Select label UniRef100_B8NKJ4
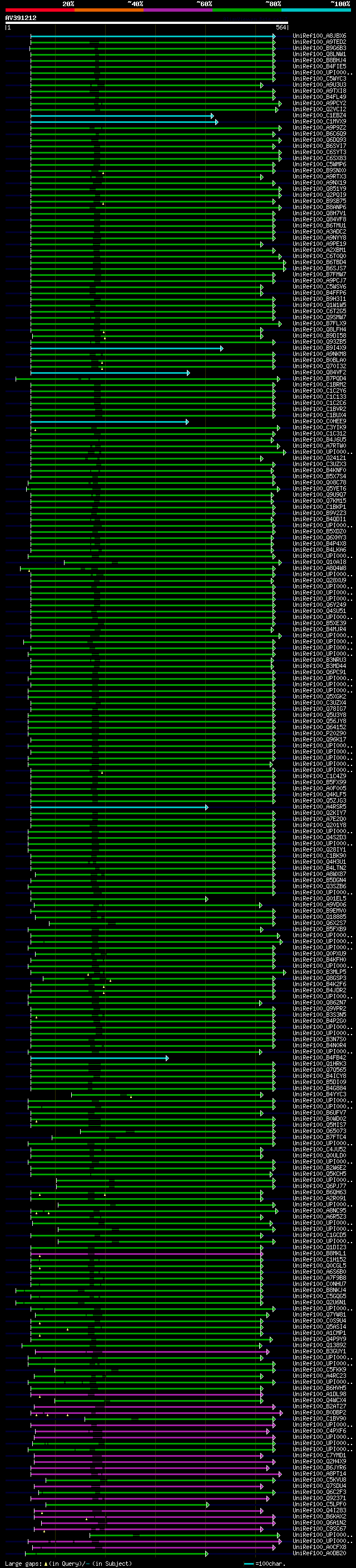The width and height of the screenshot is (356, 1568). coord(319,1290)
